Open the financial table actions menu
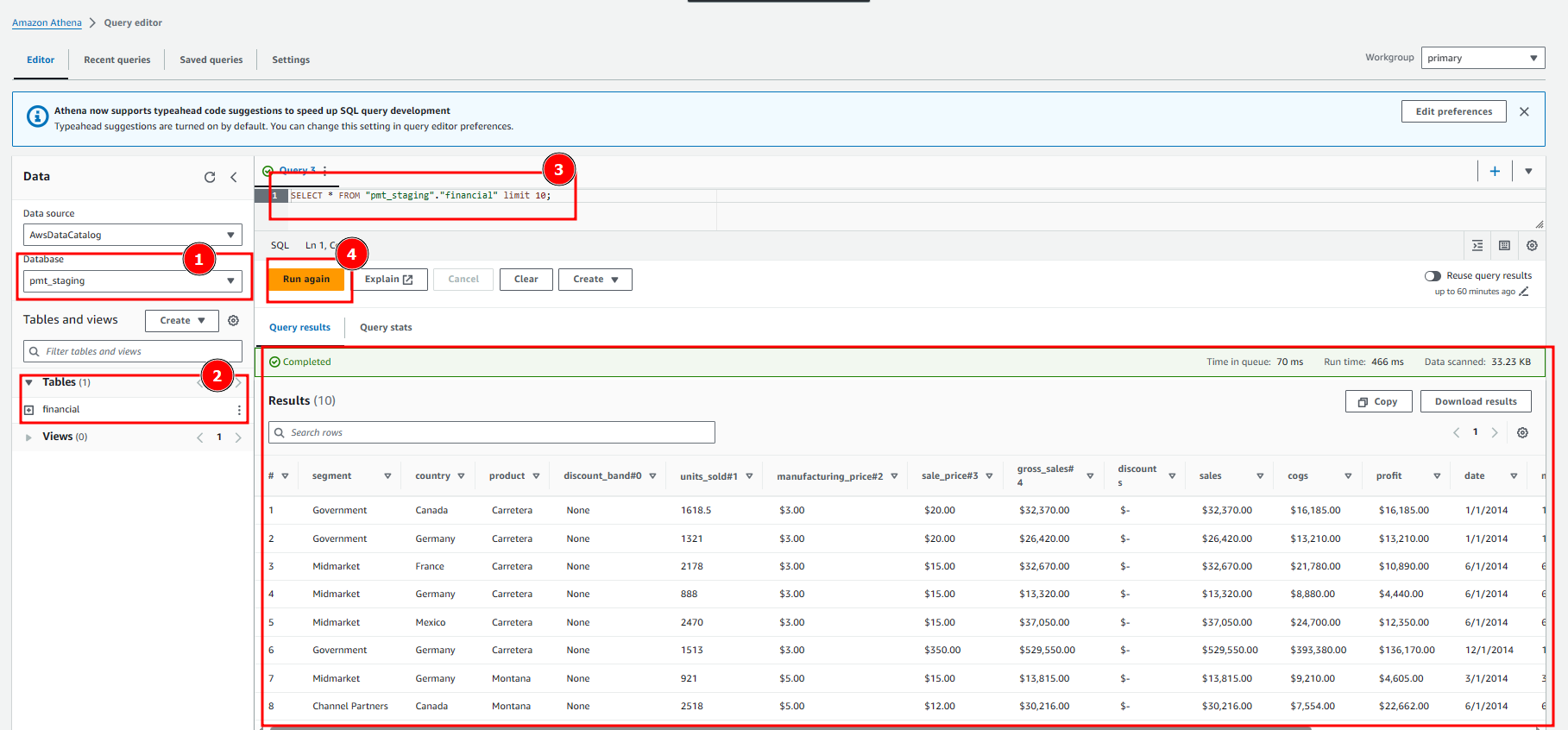The width and height of the screenshot is (1568, 730). 239,410
